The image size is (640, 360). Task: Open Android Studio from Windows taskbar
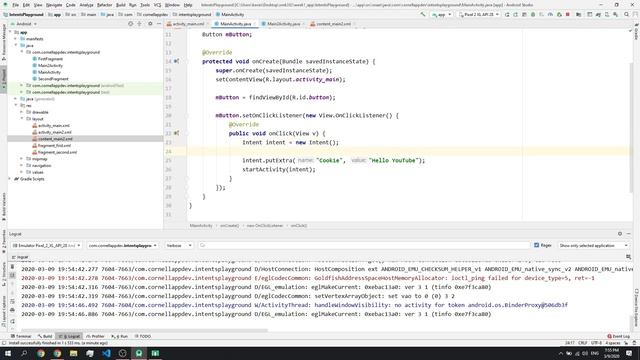(x=139, y=353)
